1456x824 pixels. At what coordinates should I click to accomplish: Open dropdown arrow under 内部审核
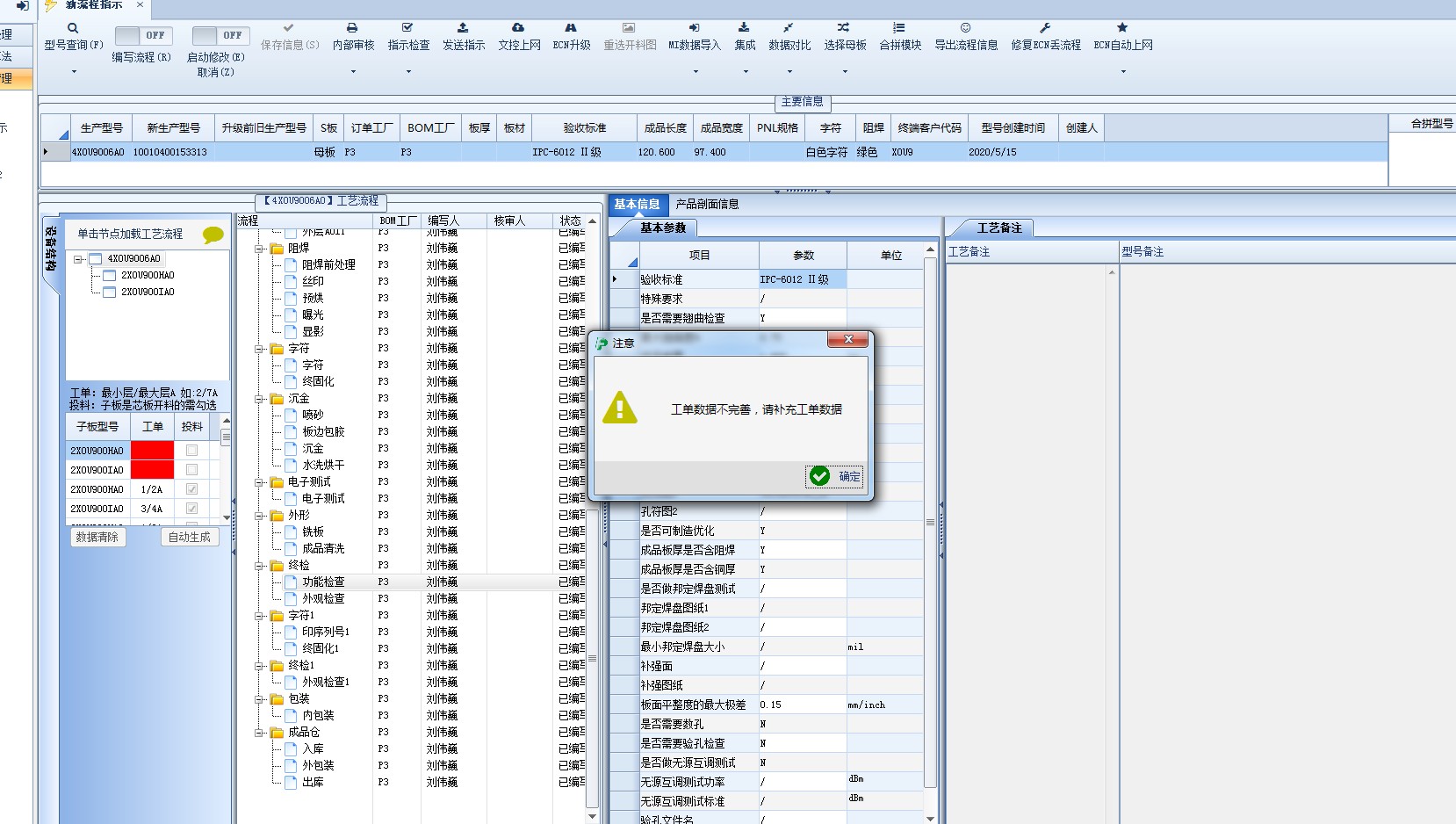(x=353, y=71)
